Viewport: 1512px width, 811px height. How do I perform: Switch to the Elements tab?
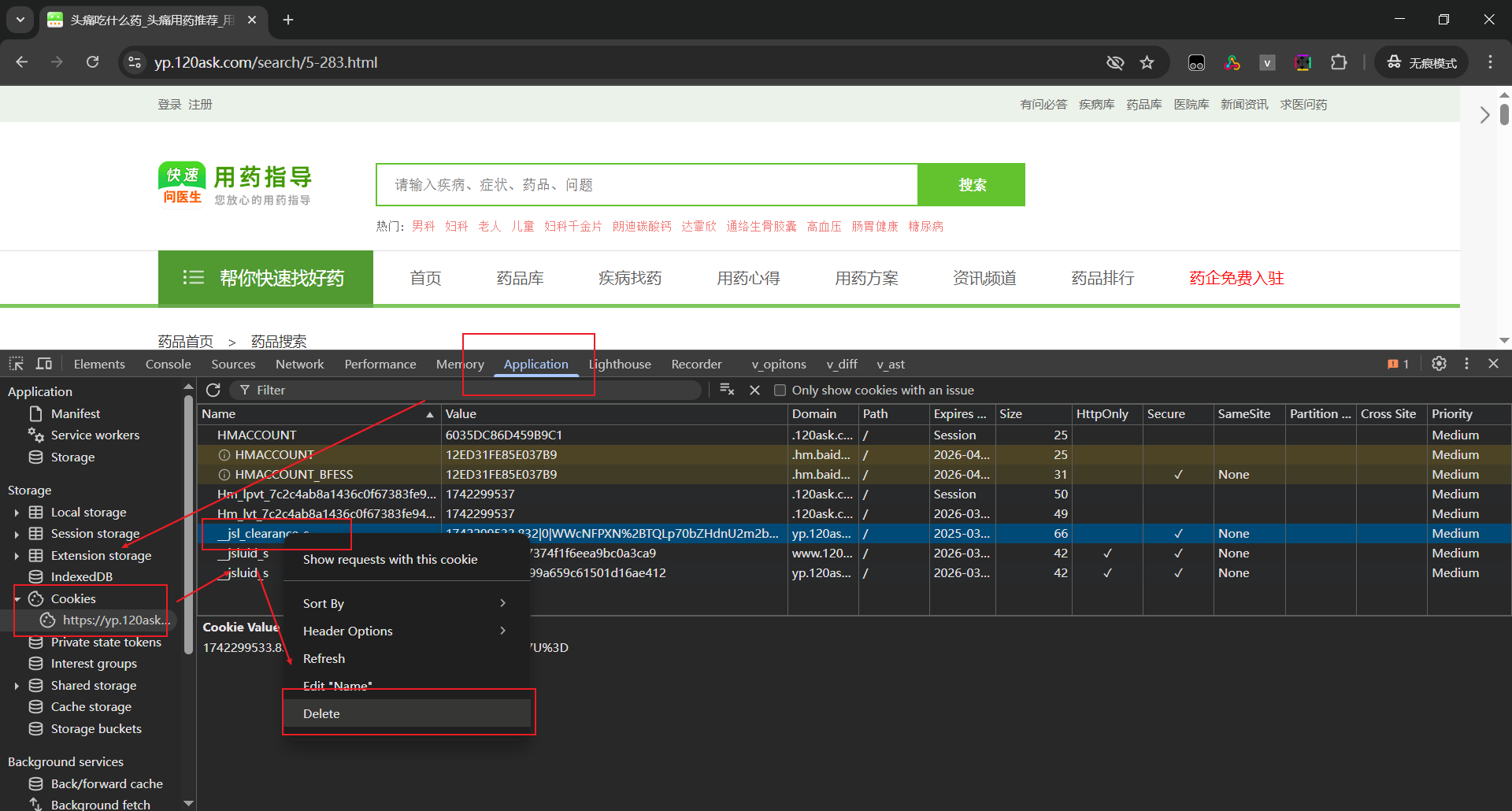[99, 364]
